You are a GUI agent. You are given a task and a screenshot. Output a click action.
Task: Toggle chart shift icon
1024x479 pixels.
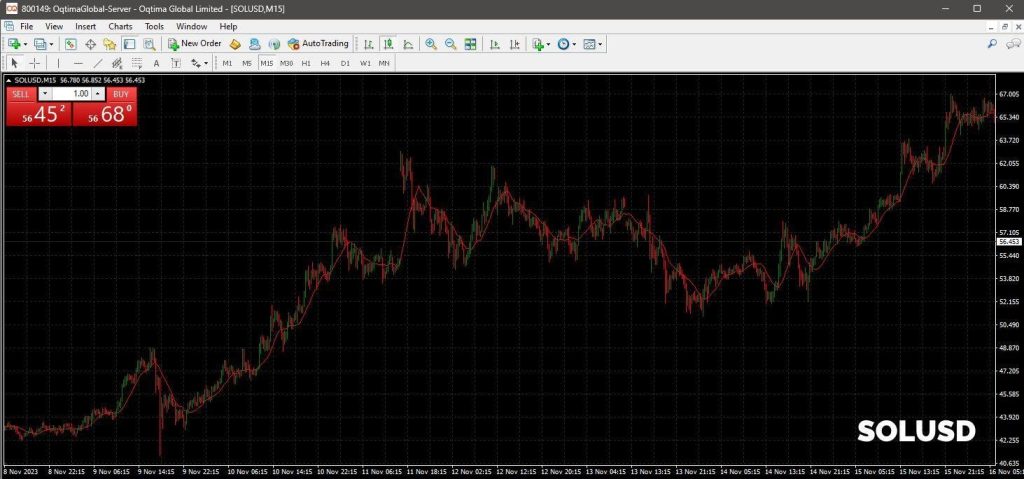tap(515, 44)
